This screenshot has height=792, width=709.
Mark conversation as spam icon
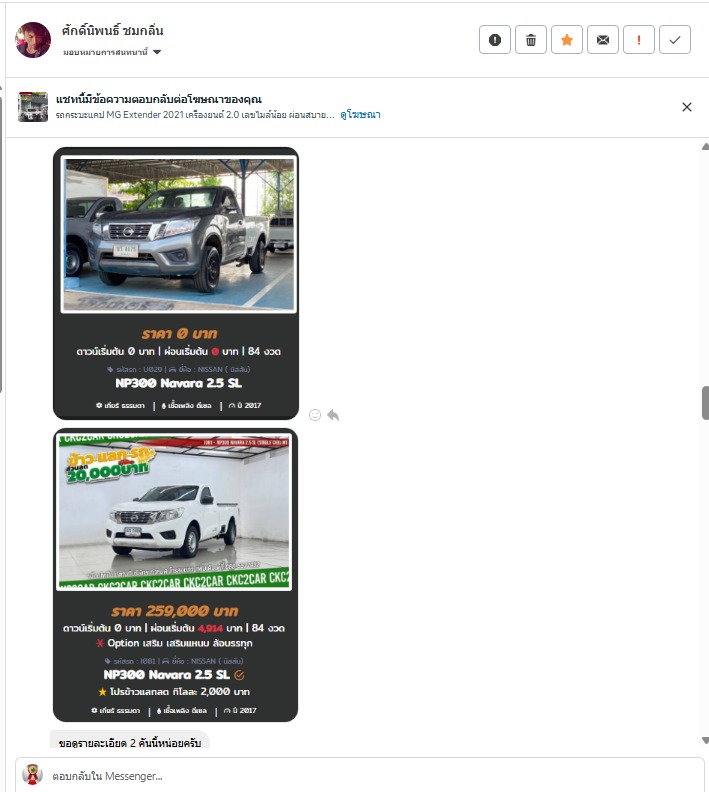(x=495, y=39)
